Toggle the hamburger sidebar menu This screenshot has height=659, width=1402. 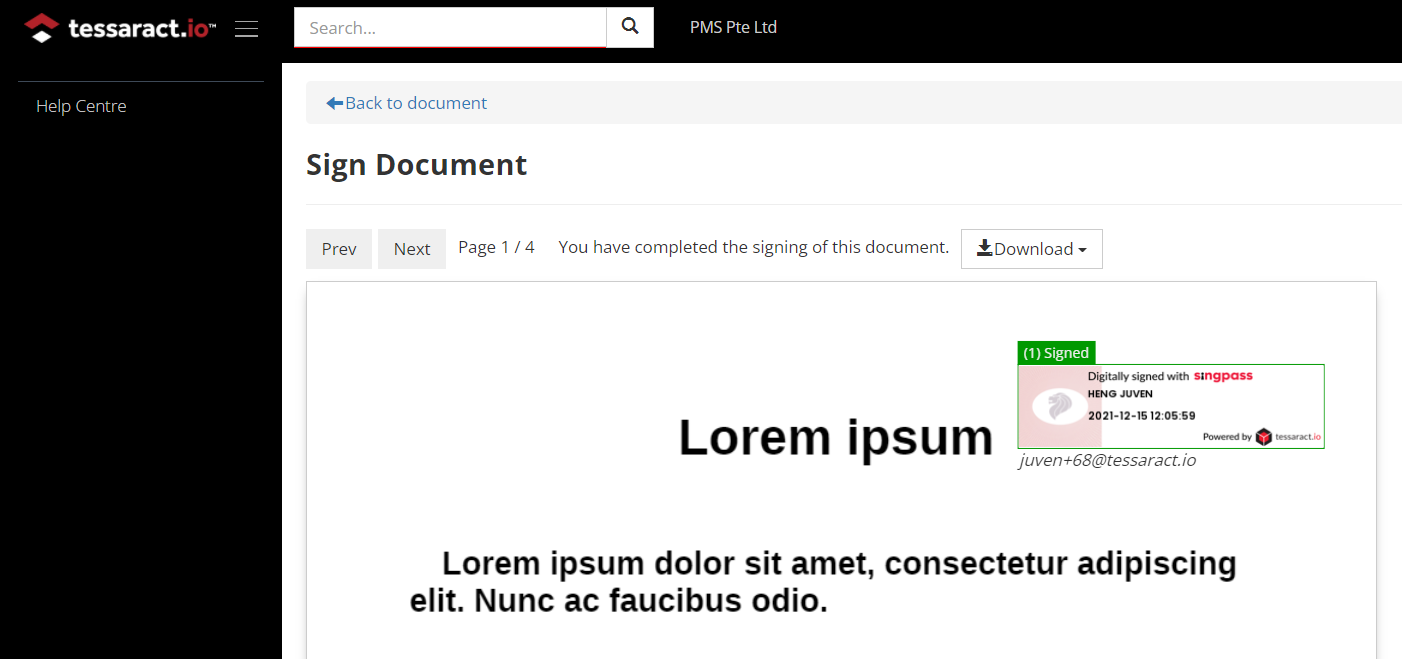(246, 29)
